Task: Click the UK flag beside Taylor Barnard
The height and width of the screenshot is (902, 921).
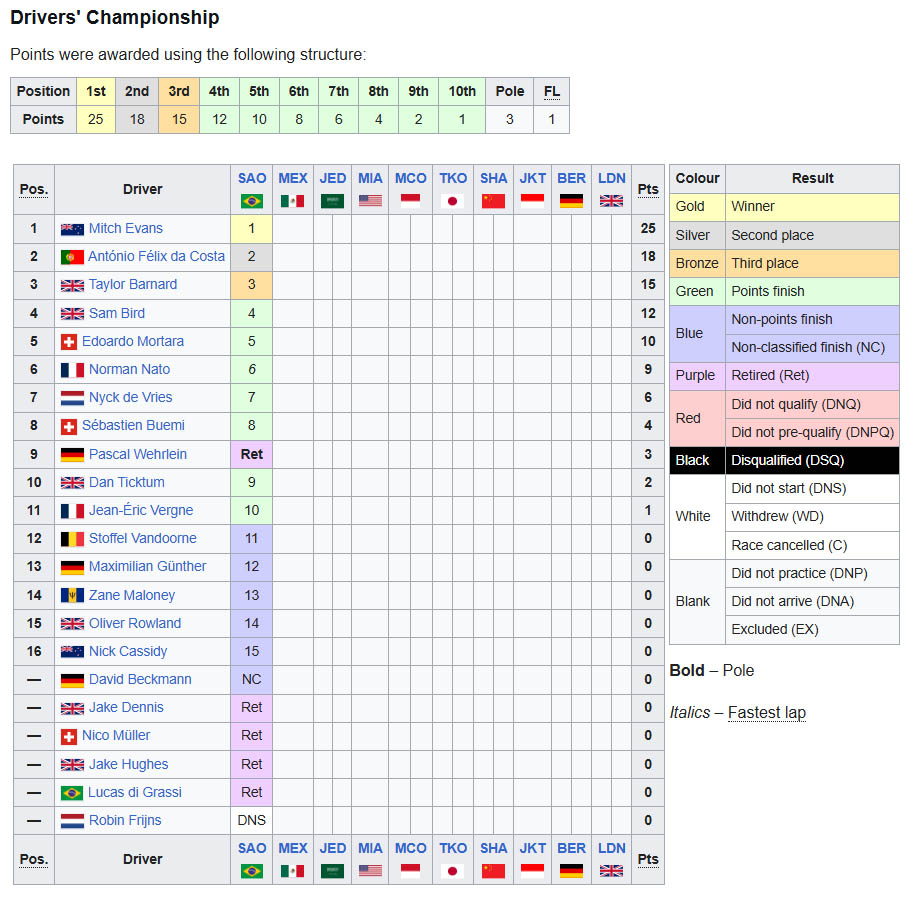Action: tap(72, 285)
